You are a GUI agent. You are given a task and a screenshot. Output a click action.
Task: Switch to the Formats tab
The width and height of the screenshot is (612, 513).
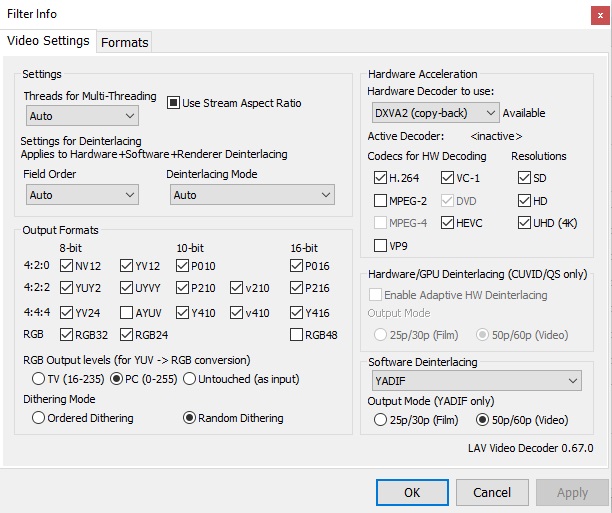124,42
